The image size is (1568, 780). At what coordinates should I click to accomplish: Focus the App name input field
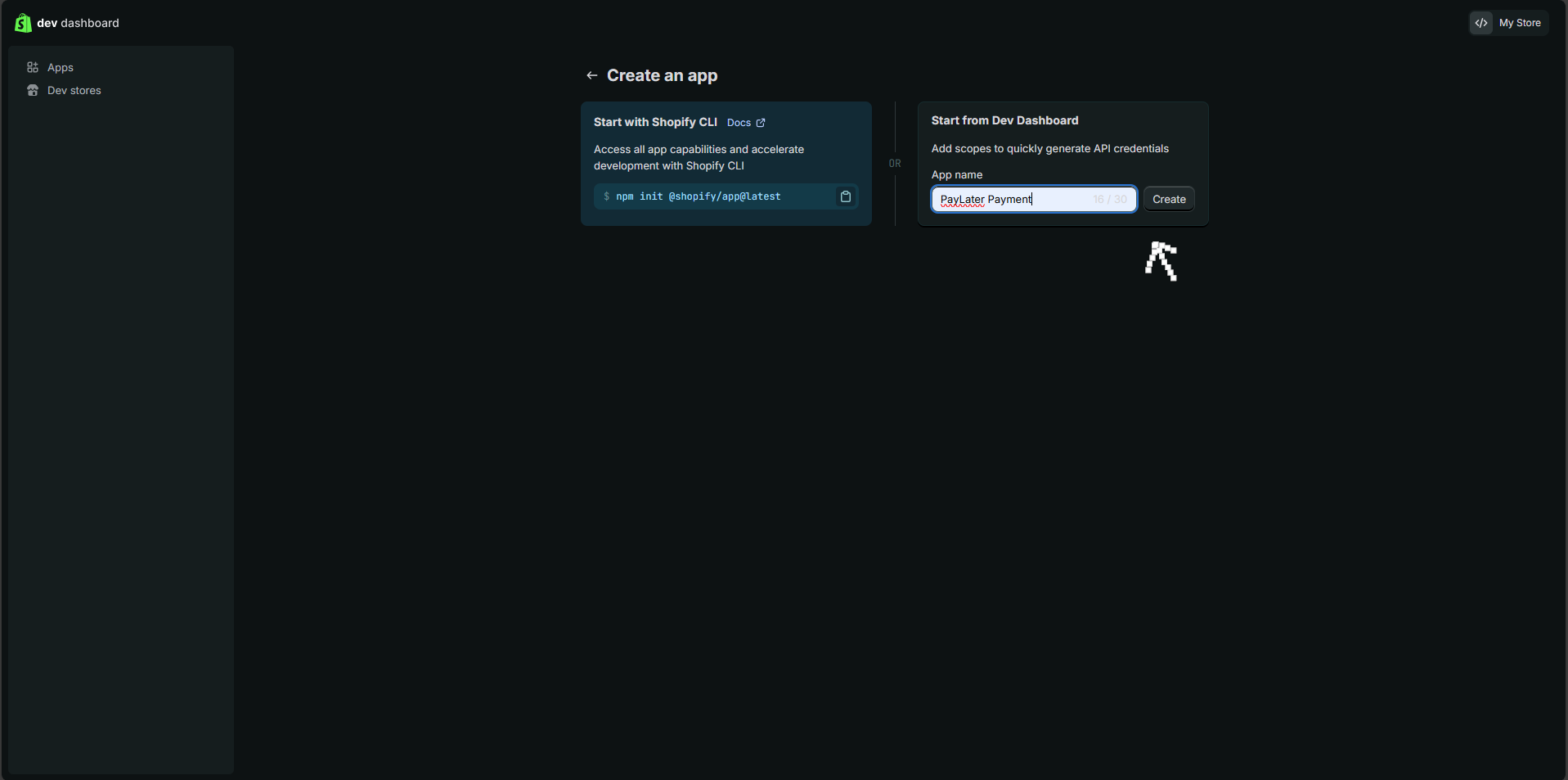click(x=1034, y=199)
